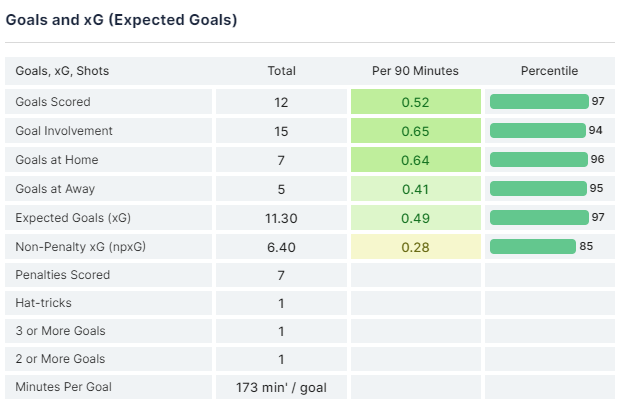Click the 0.52 per 90 goals cell
Screen dimensions: 622x409
[415, 102]
